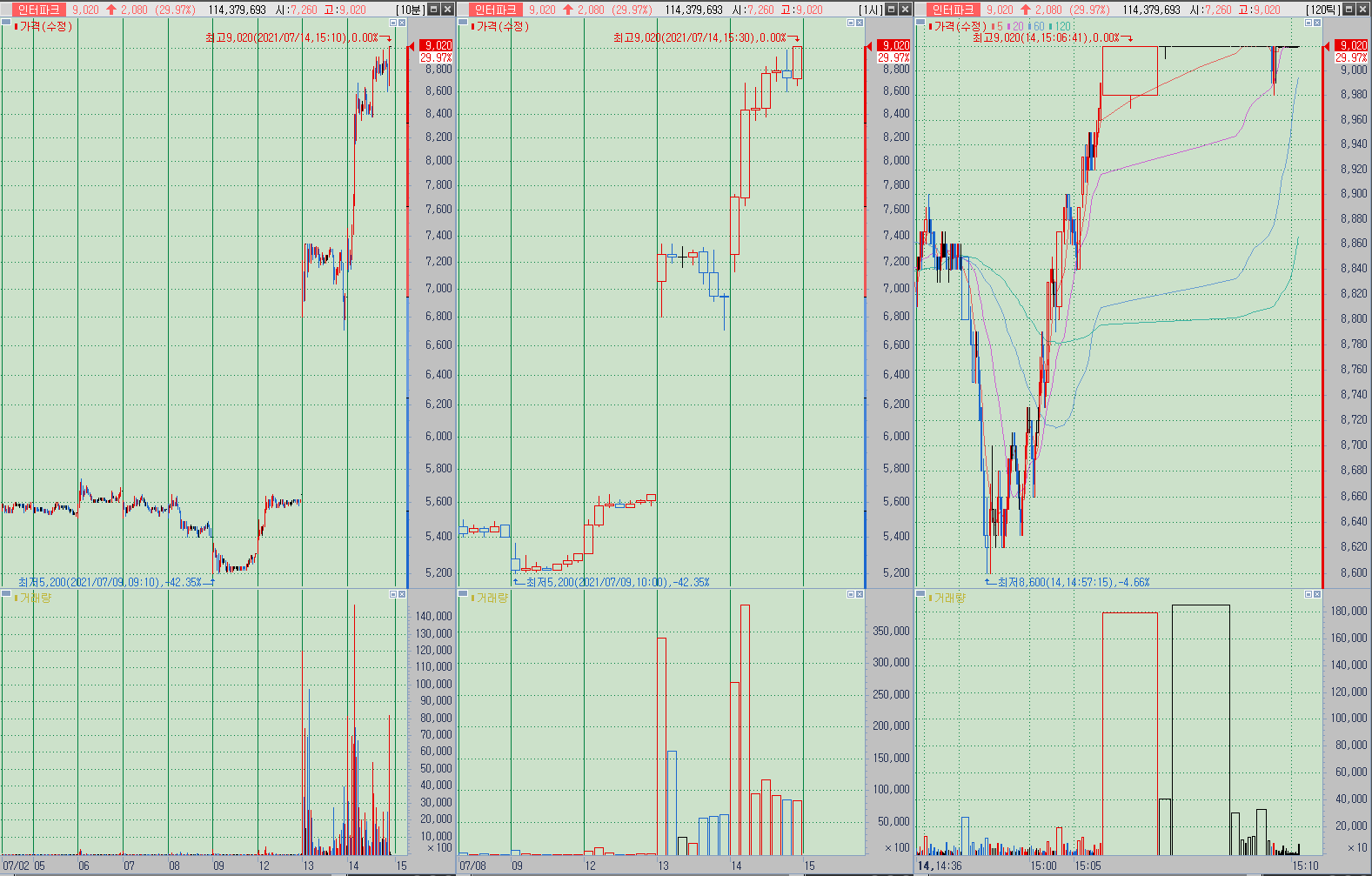
Task: Close the volume pane in 1시 chart
Action: pos(860,594)
